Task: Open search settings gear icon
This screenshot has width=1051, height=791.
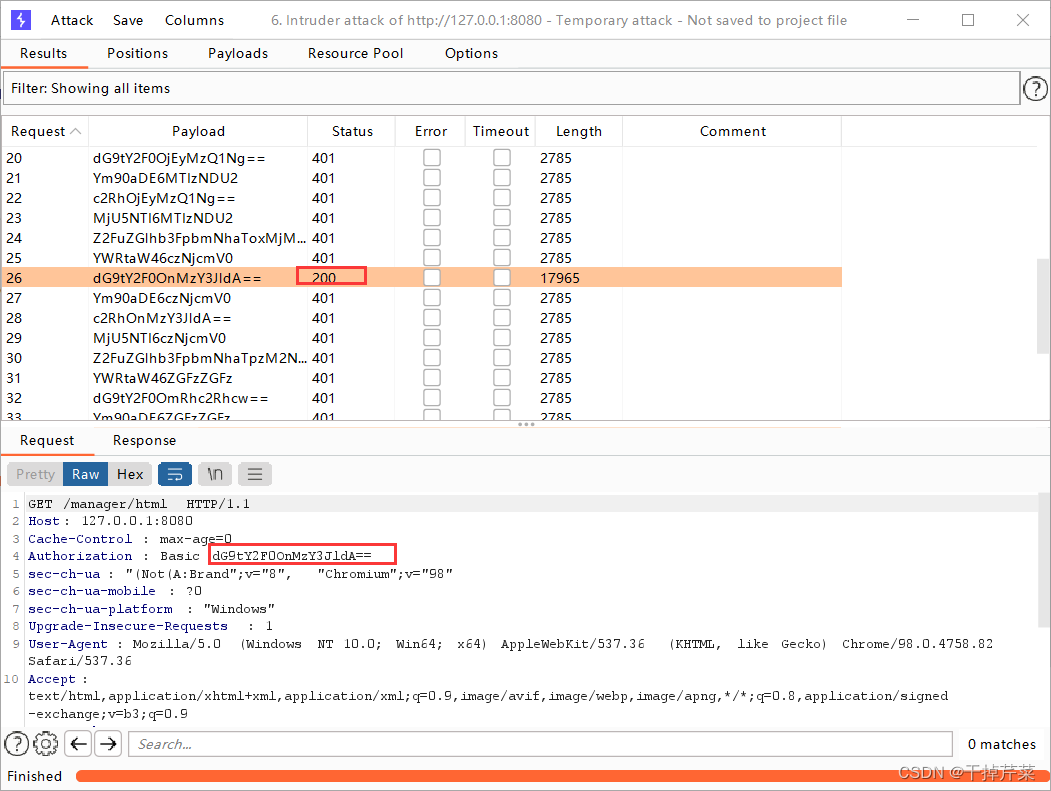Action: point(46,743)
